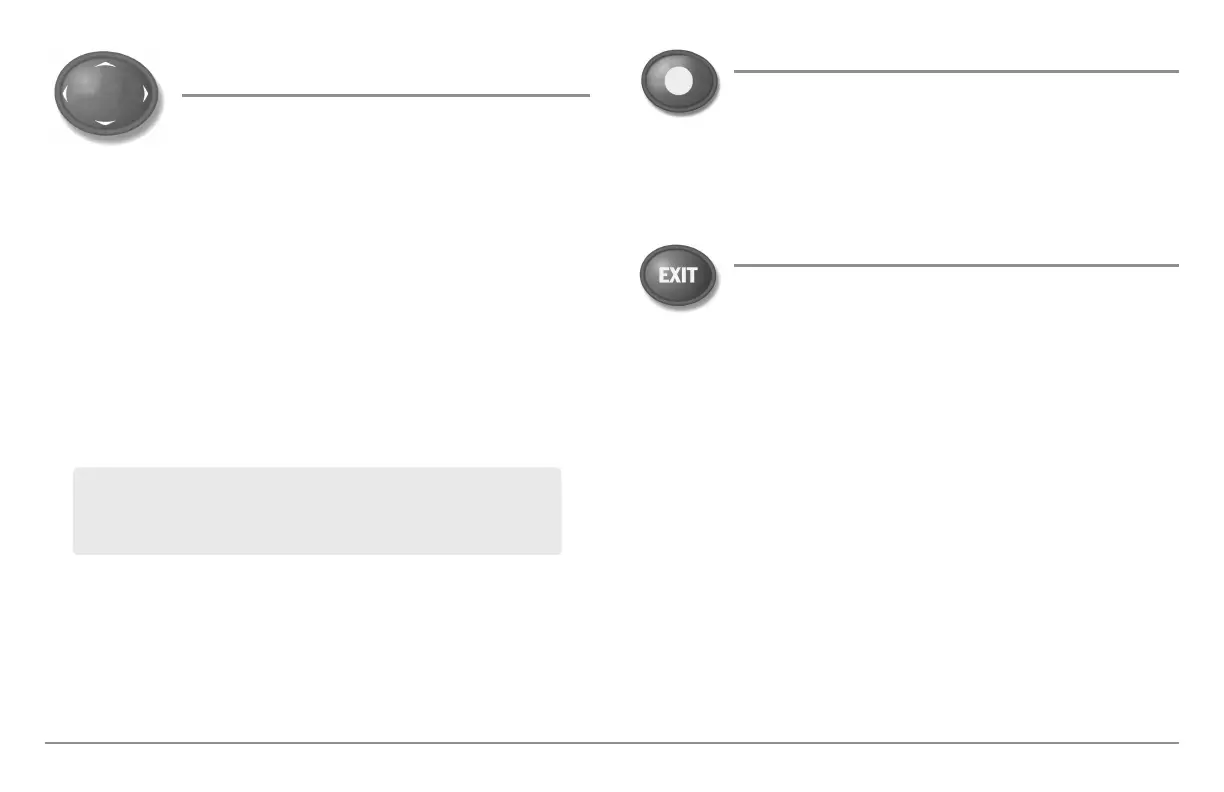The height and width of the screenshot is (792, 1224).
Task: Select the EXIT lettering on the oval key
Action: pyautogui.click(x=678, y=275)
